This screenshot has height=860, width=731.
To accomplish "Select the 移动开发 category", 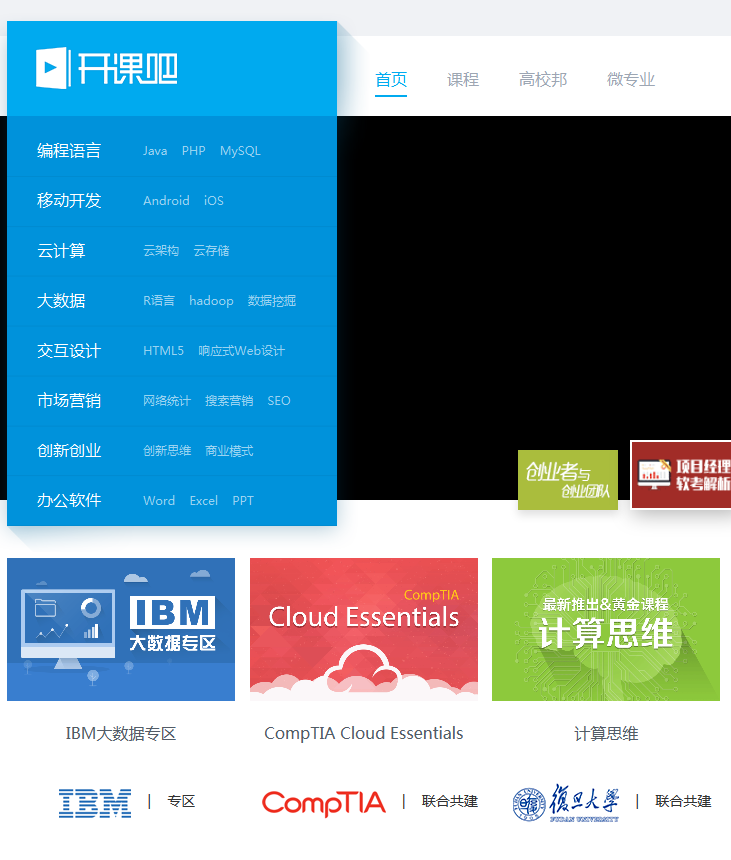I will click(69, 200).
